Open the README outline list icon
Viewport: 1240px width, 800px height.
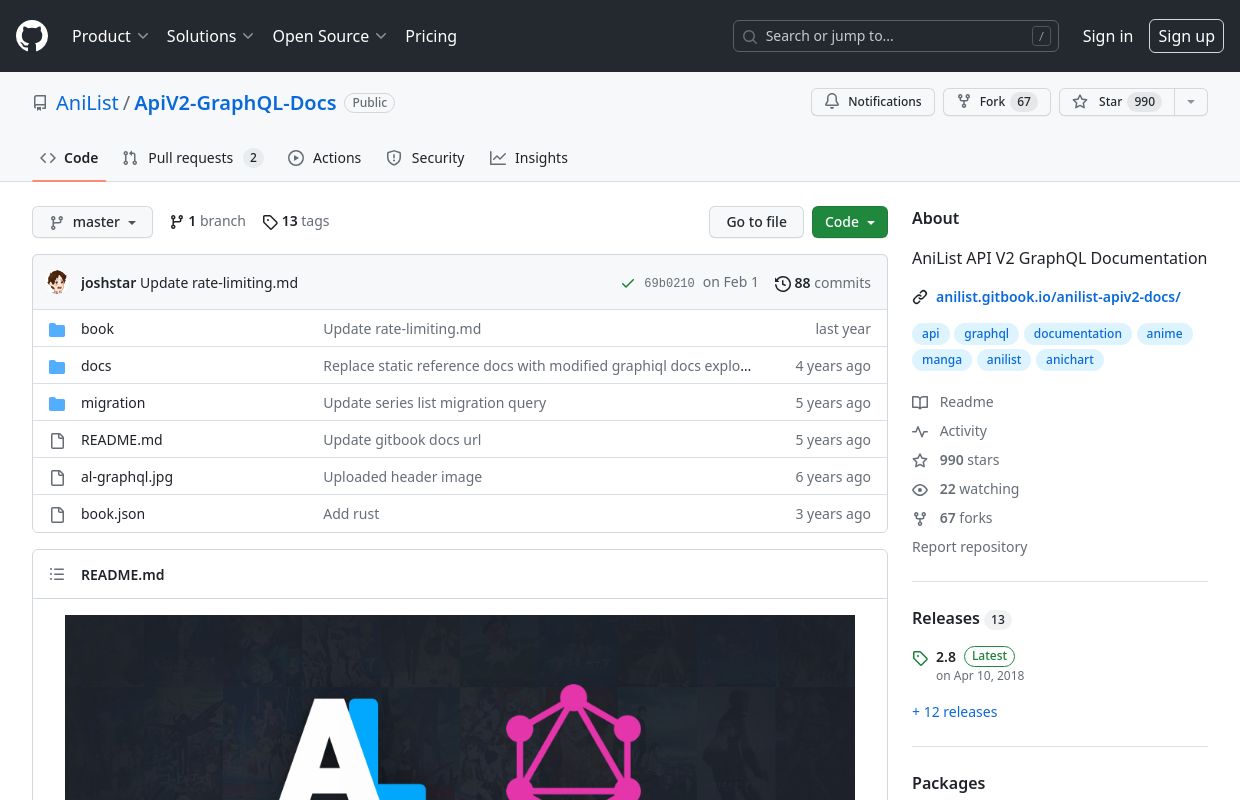(x=57, y=575)
